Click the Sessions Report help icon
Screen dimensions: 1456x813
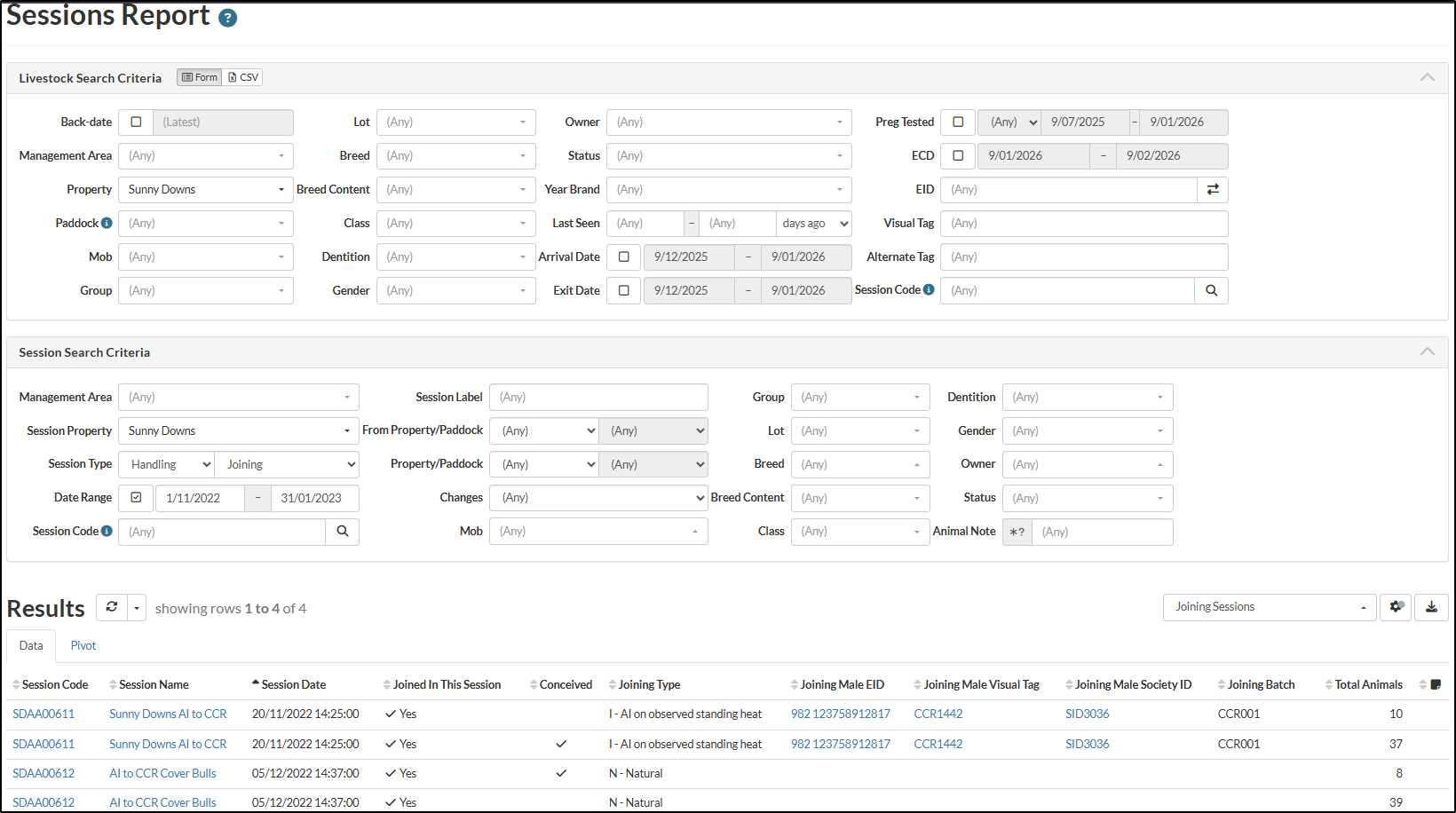tap(228, 18)
